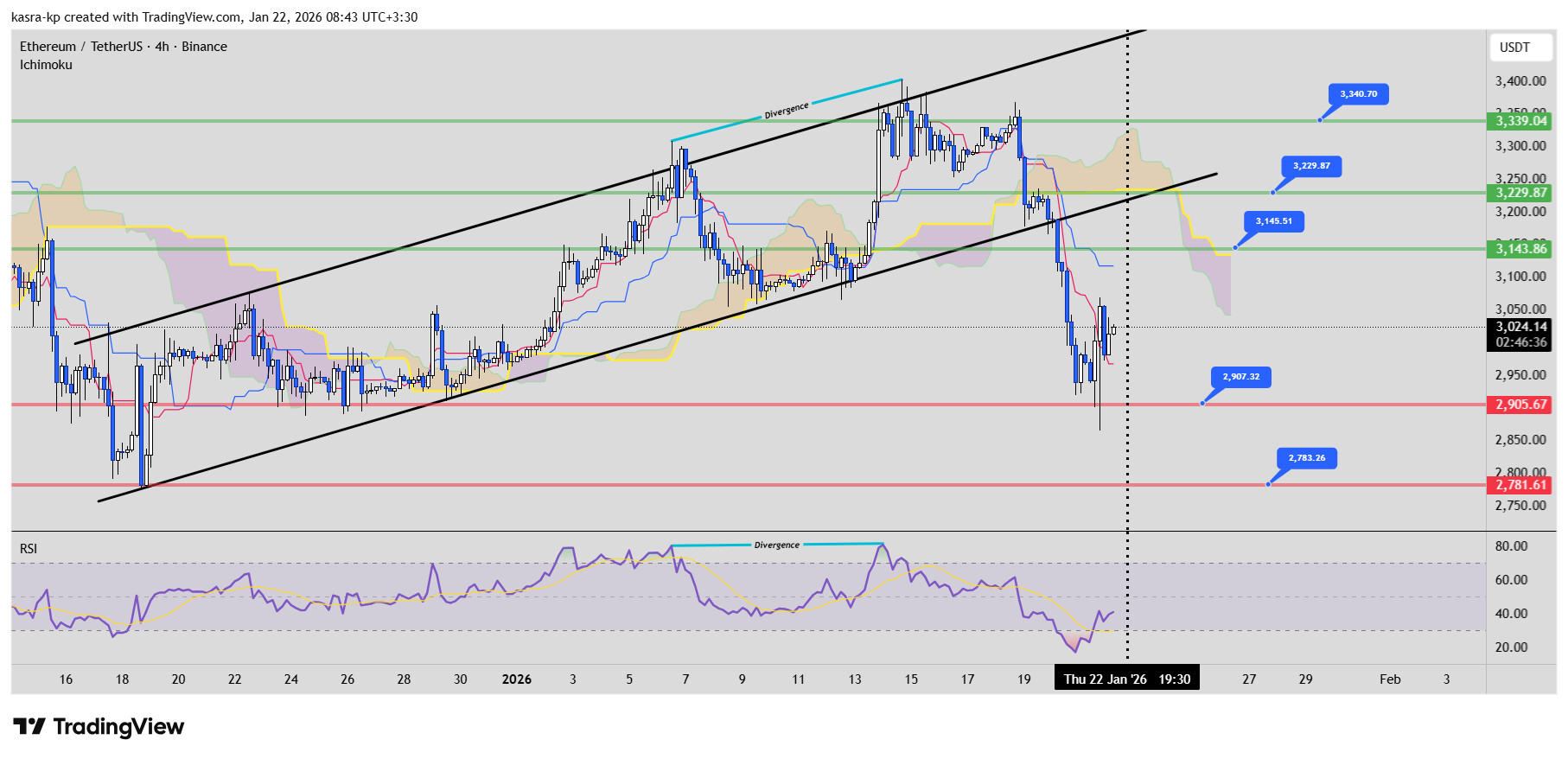The width and height of the screenshot is (1568, 759).
Task: Click the current price 3,024.14 label
Action: click(x=1520, y=328)
